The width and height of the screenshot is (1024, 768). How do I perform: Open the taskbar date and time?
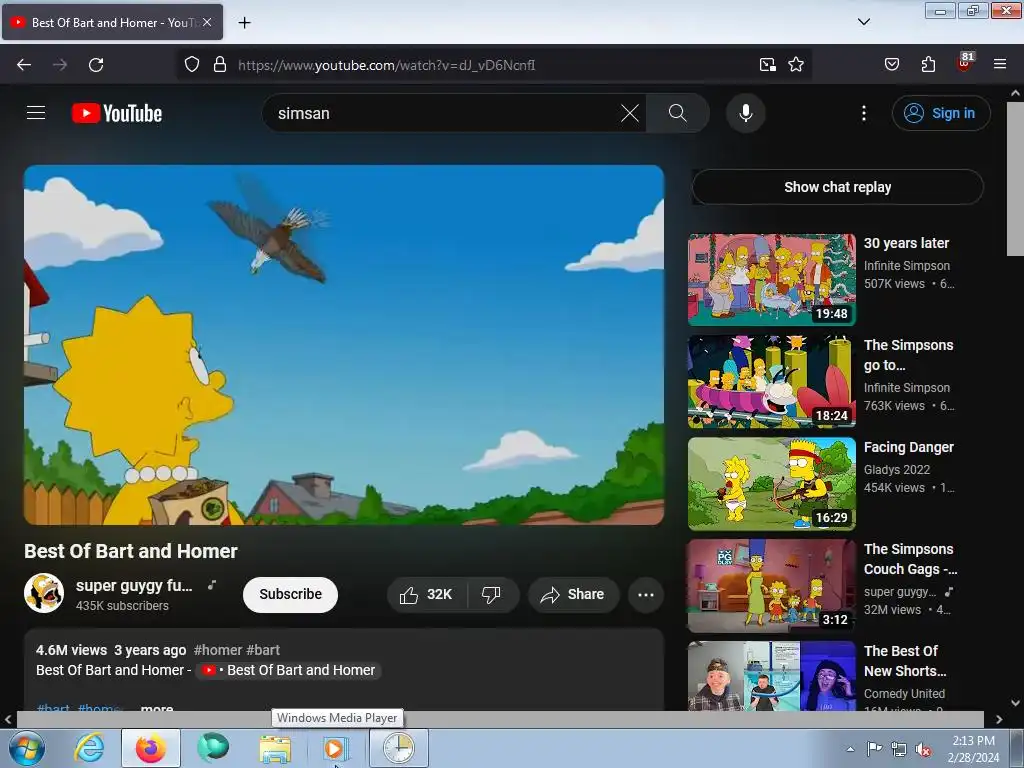[973, 749]
